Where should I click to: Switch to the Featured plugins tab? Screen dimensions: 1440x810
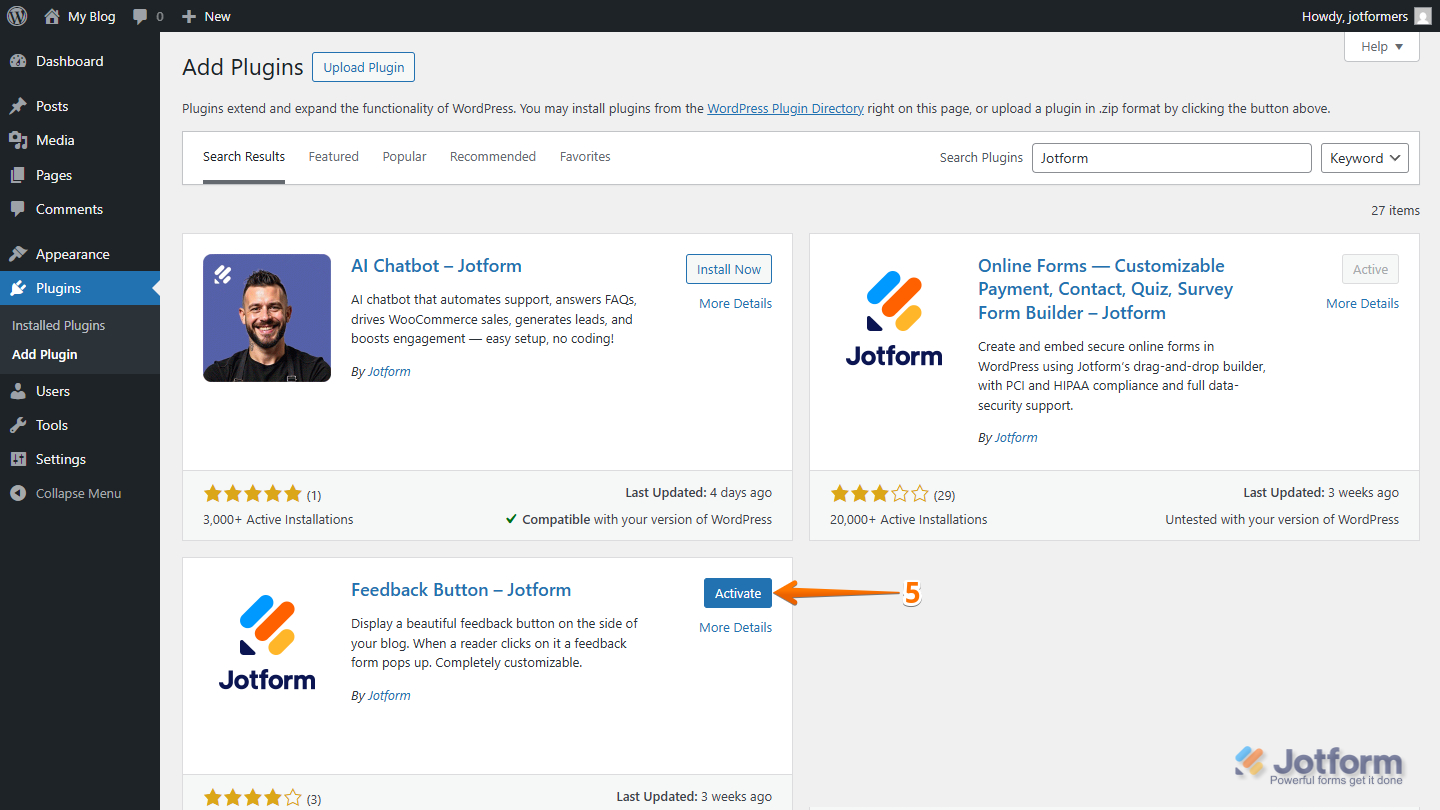point(333,156)
